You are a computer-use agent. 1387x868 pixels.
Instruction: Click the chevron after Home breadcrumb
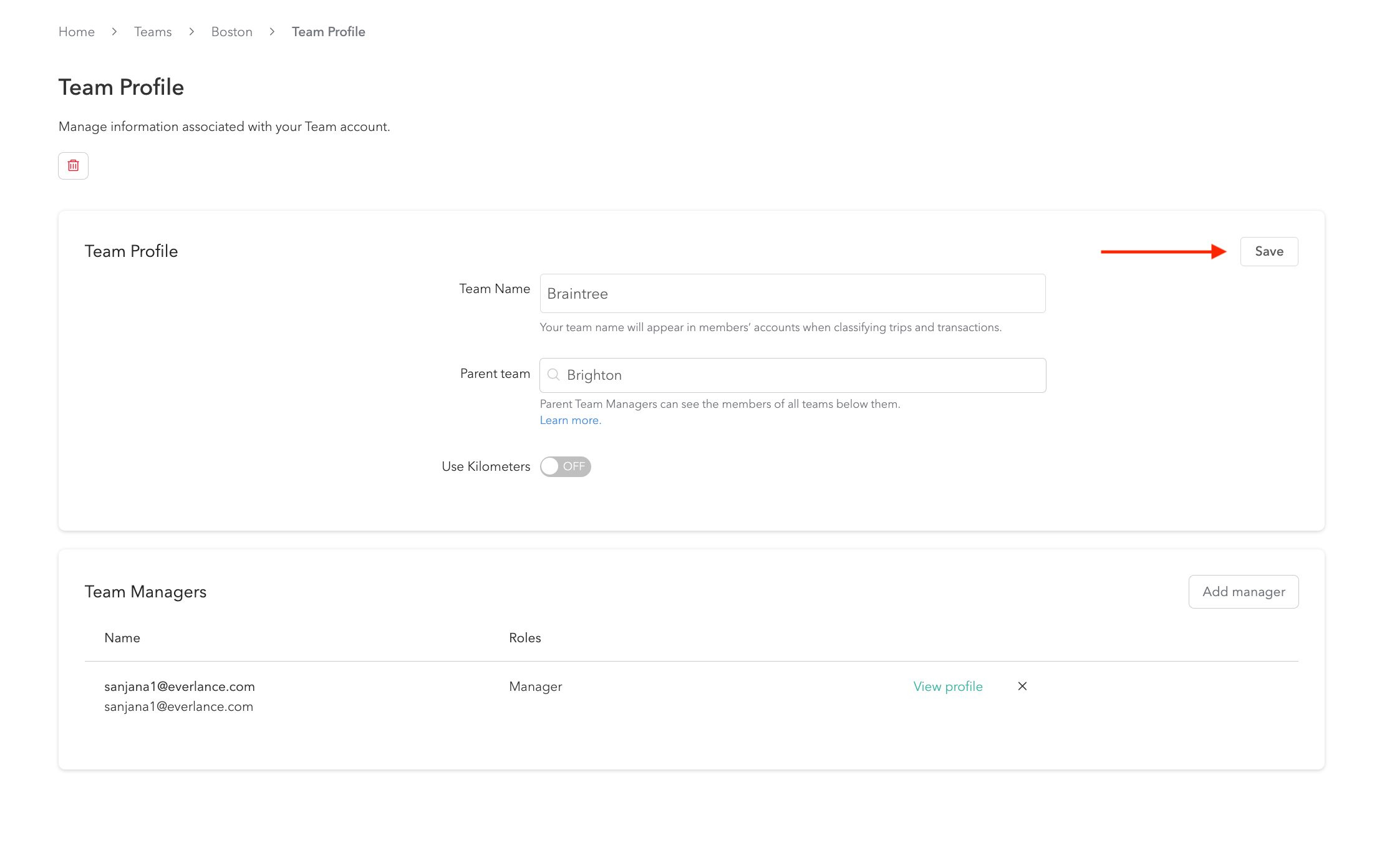(114, 32)
